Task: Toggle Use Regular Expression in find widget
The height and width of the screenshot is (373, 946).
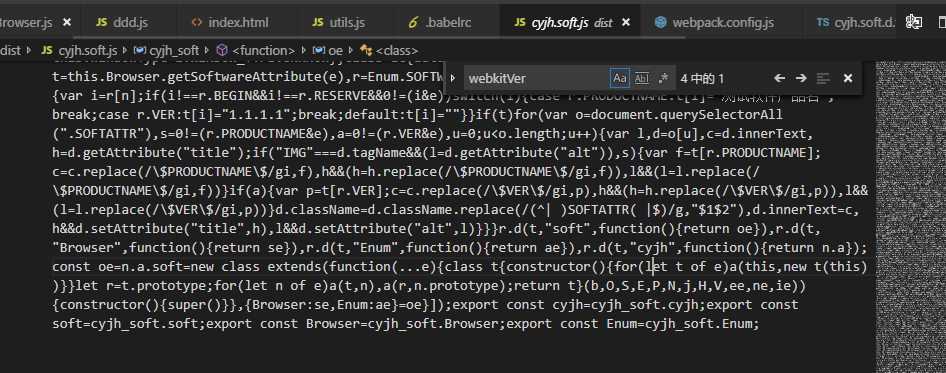Action: pos(663,78)
